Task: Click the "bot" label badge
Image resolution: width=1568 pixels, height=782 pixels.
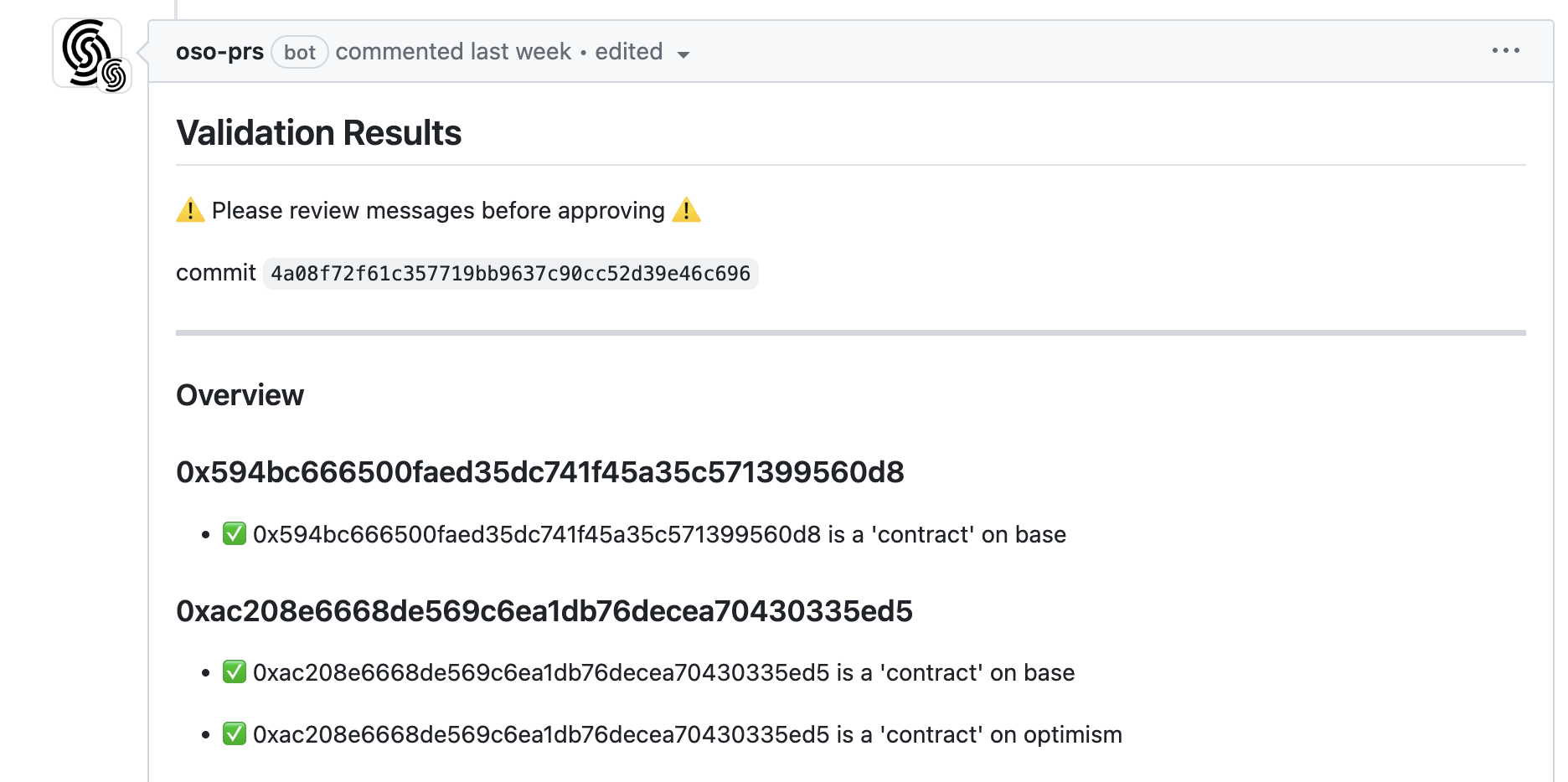Action: 299,53
